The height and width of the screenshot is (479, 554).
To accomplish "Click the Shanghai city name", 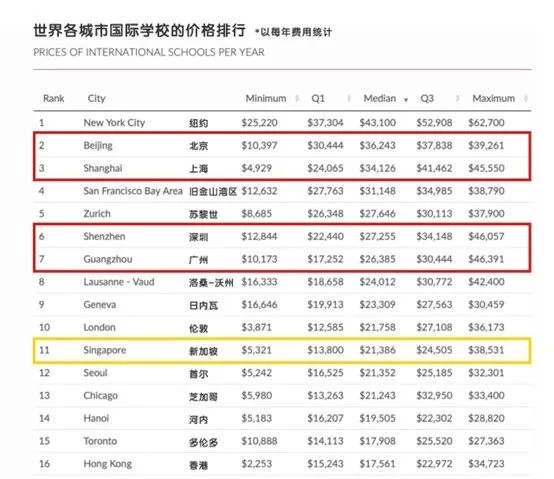I will click(x=103, y=168).
